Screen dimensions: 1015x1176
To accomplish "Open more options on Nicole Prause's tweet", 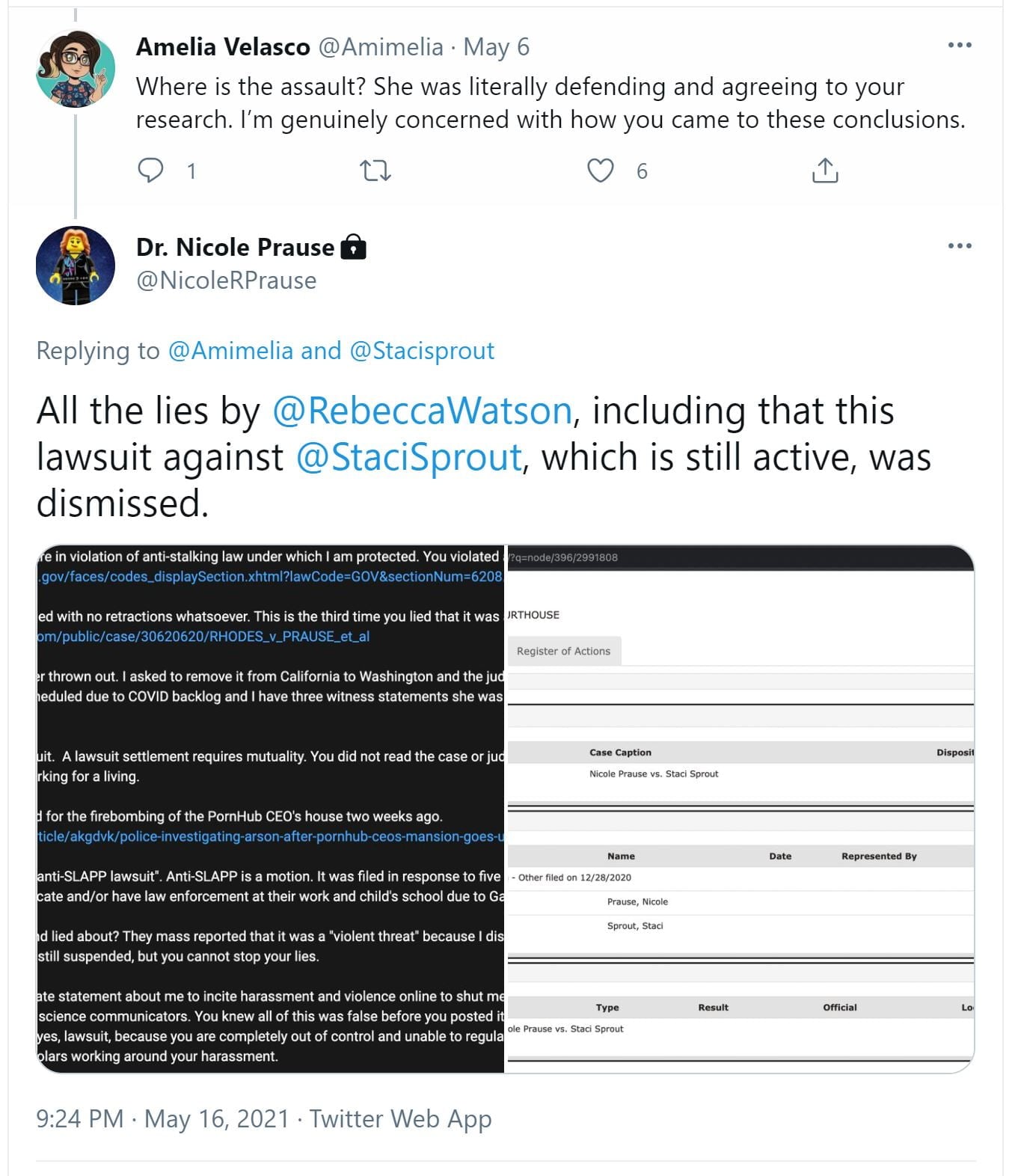I will (x=959, y=245).
